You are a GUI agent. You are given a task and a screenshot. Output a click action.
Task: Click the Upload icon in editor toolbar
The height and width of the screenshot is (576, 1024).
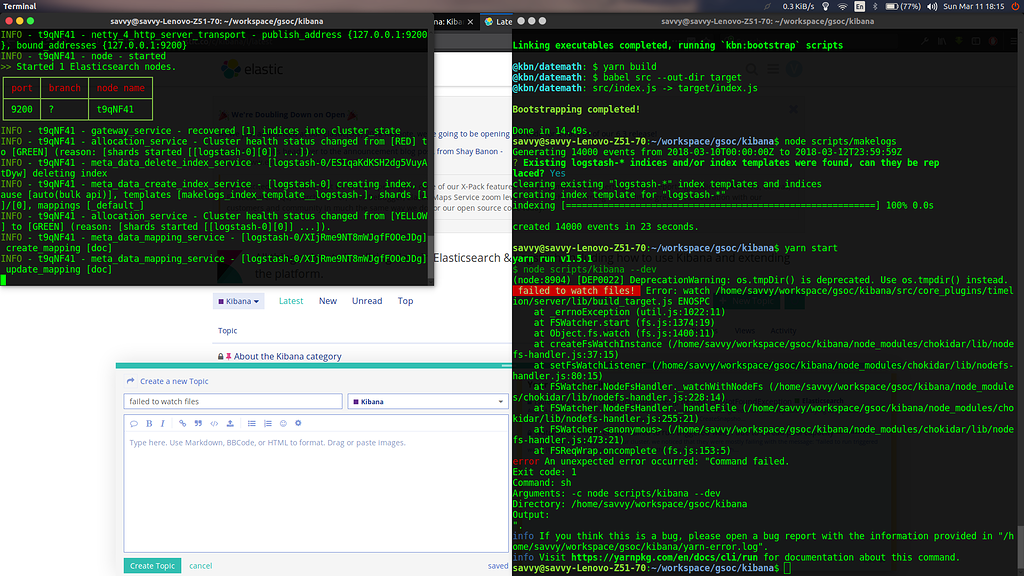point(230,424)
